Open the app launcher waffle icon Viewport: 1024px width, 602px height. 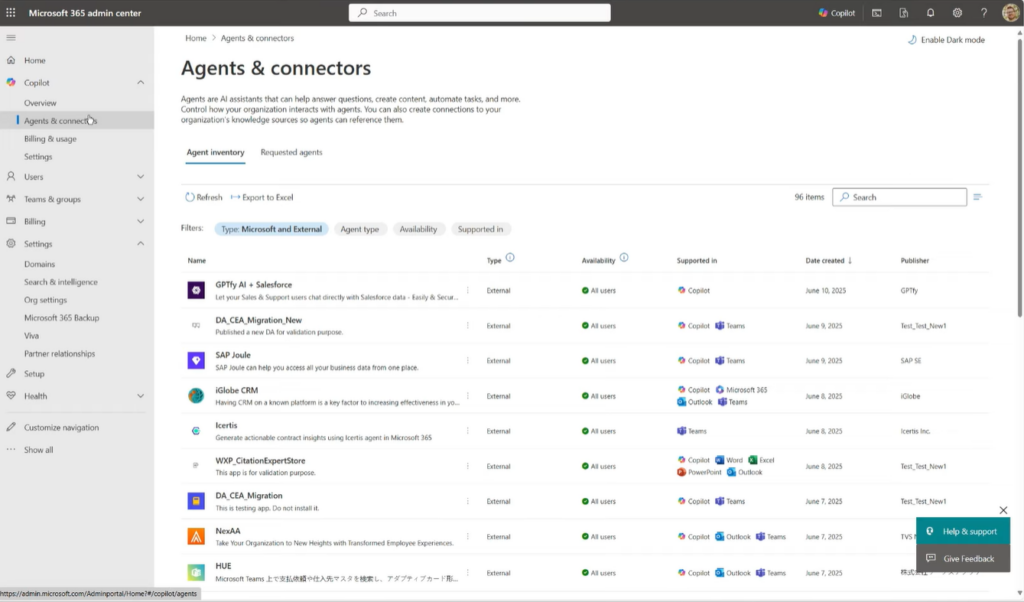[x=10, y=12]
